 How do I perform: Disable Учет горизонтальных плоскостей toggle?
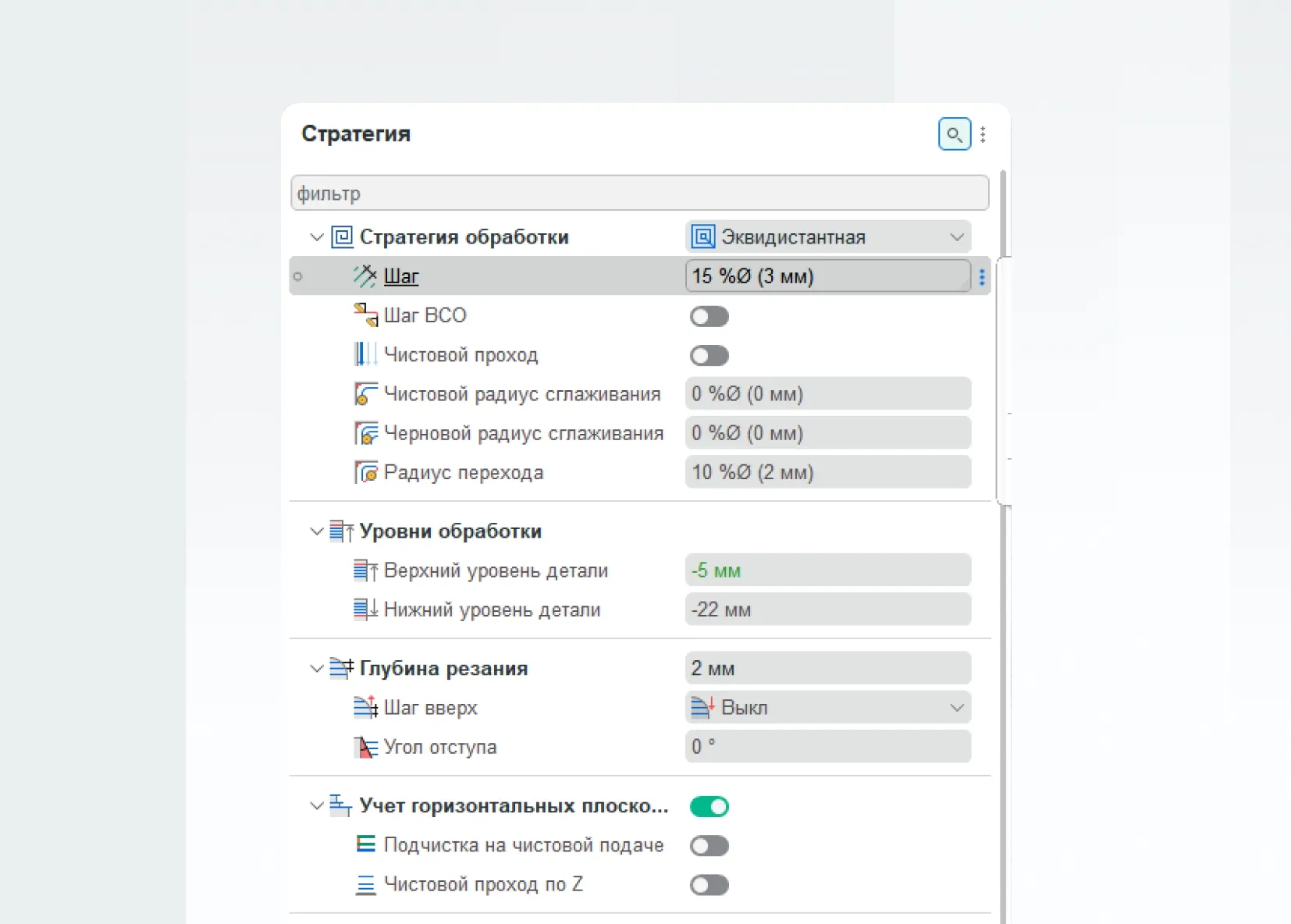point(709,806)
